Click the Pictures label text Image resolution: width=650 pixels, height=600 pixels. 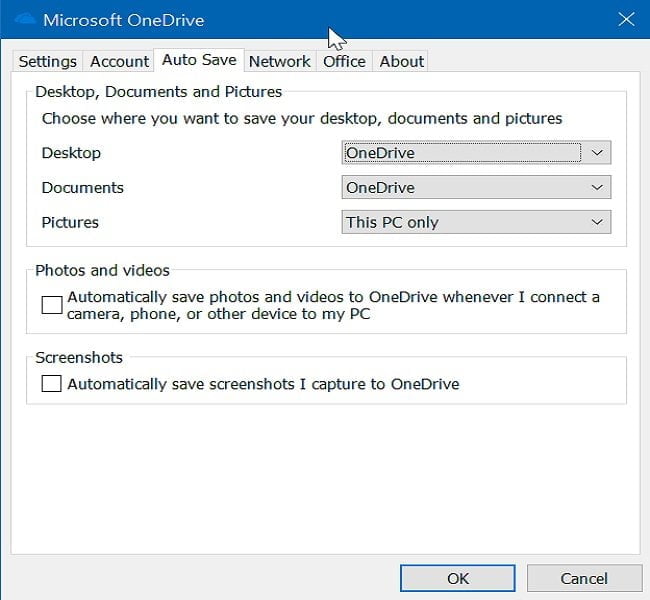[x=70, y=222]
